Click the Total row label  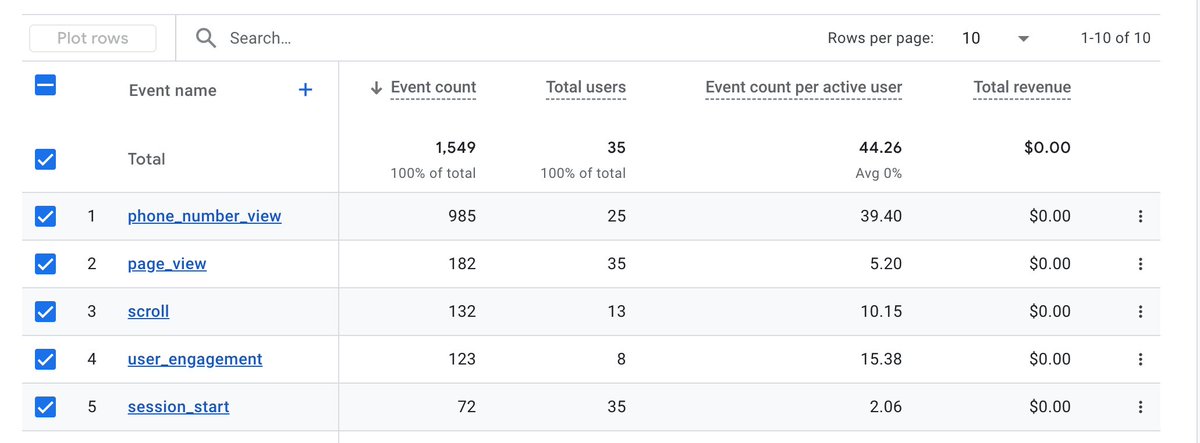147,159
